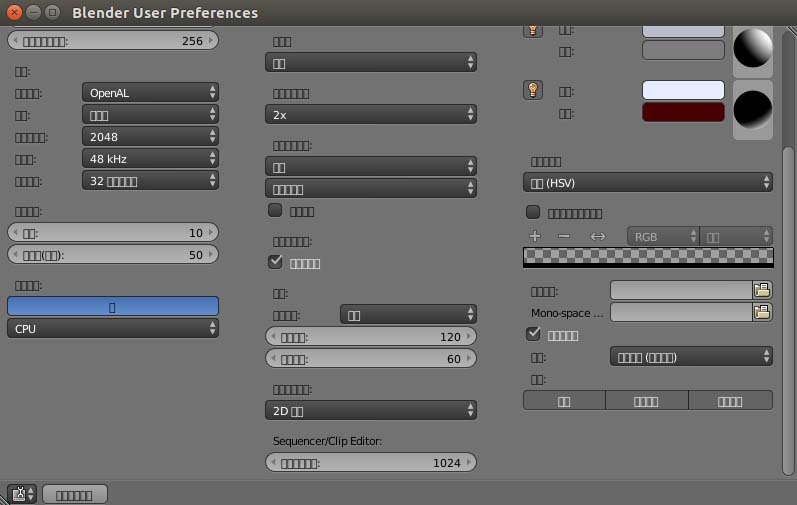Open the CPU compute device dropdown

click(113, 328)
